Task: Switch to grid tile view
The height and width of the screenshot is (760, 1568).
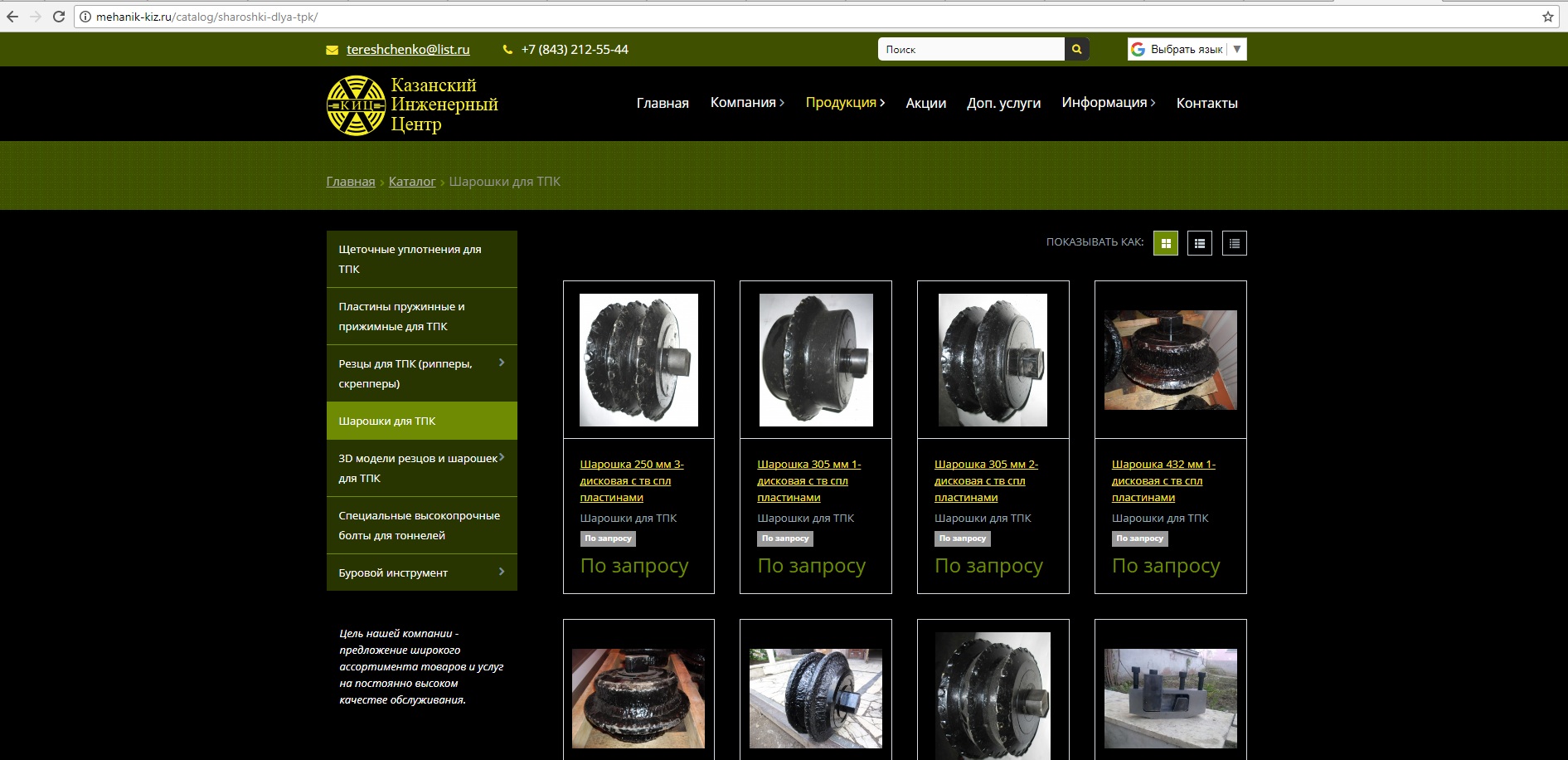Action: (x=1165, y=243)
